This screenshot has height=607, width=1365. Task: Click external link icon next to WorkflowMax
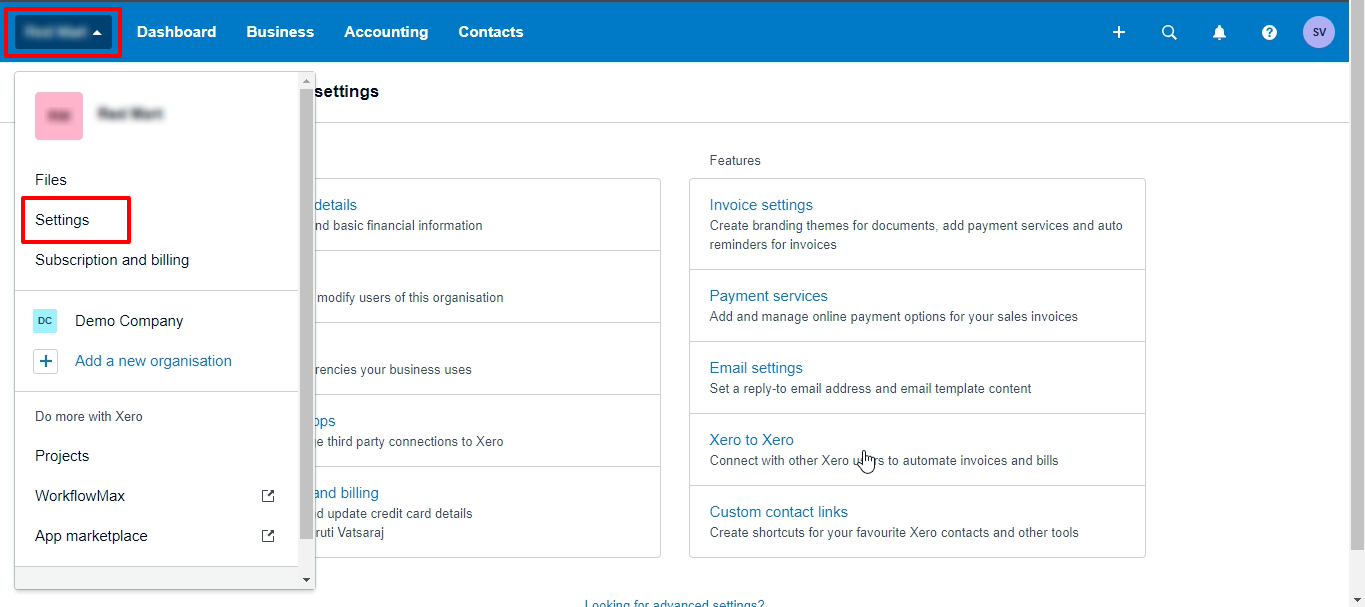268,496
